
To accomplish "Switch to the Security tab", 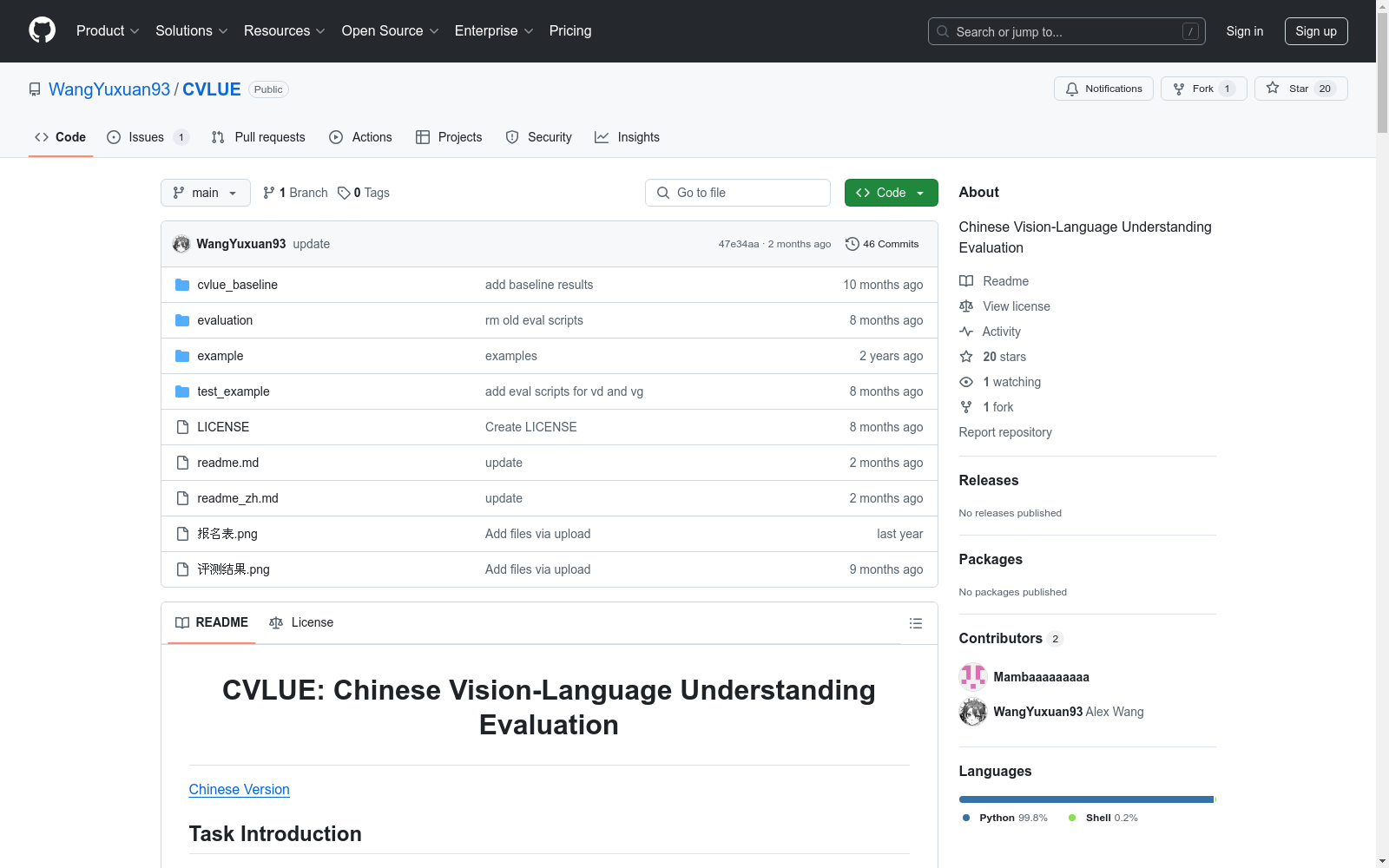I will (539, 137).
